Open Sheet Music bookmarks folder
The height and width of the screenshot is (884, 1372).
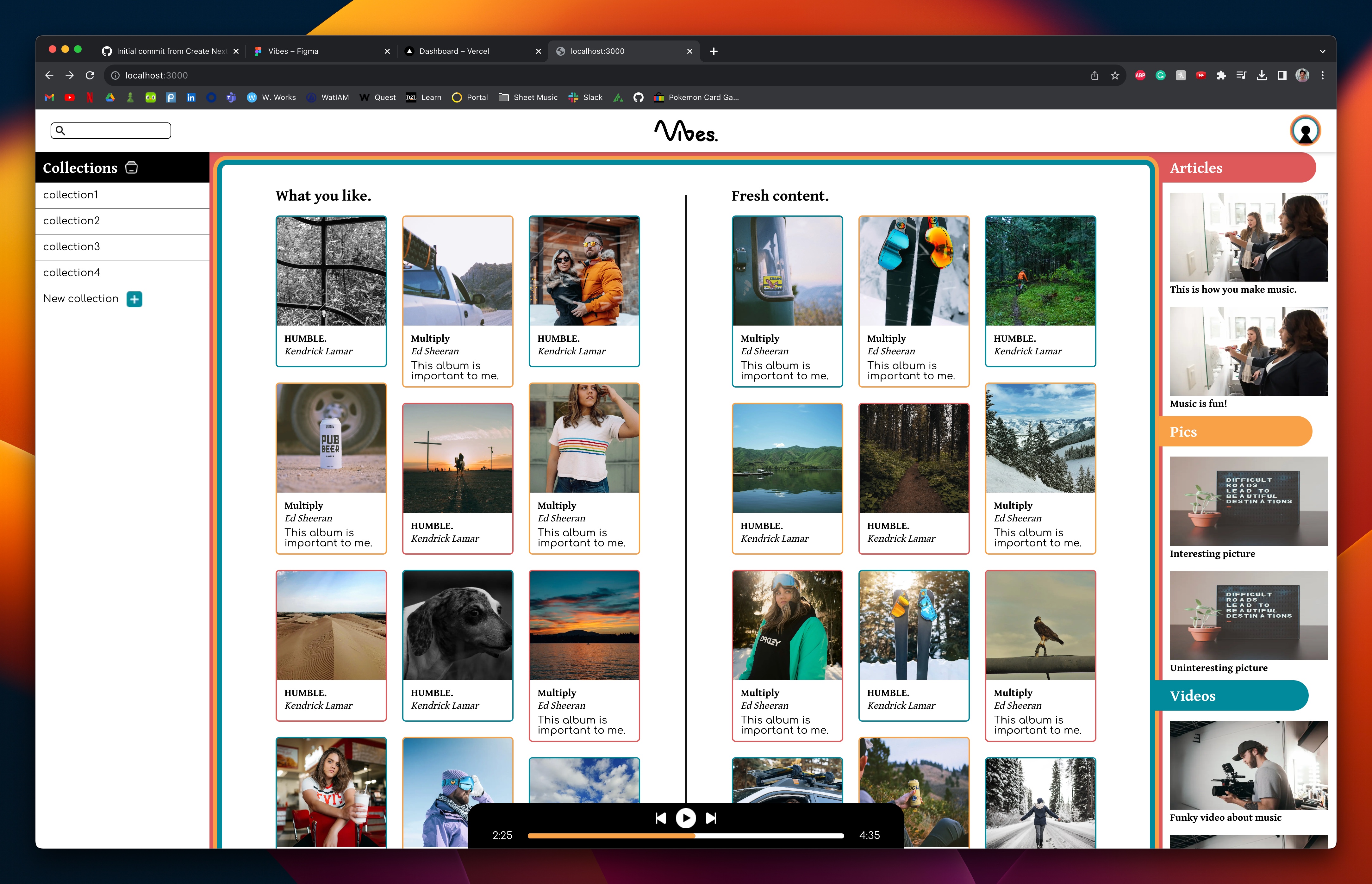point(528,97)
